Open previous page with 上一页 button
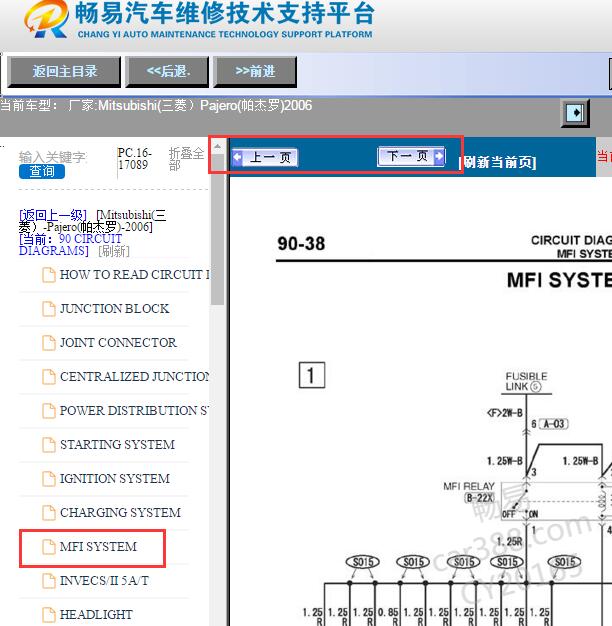612x626 pixels. coord(265,157)
